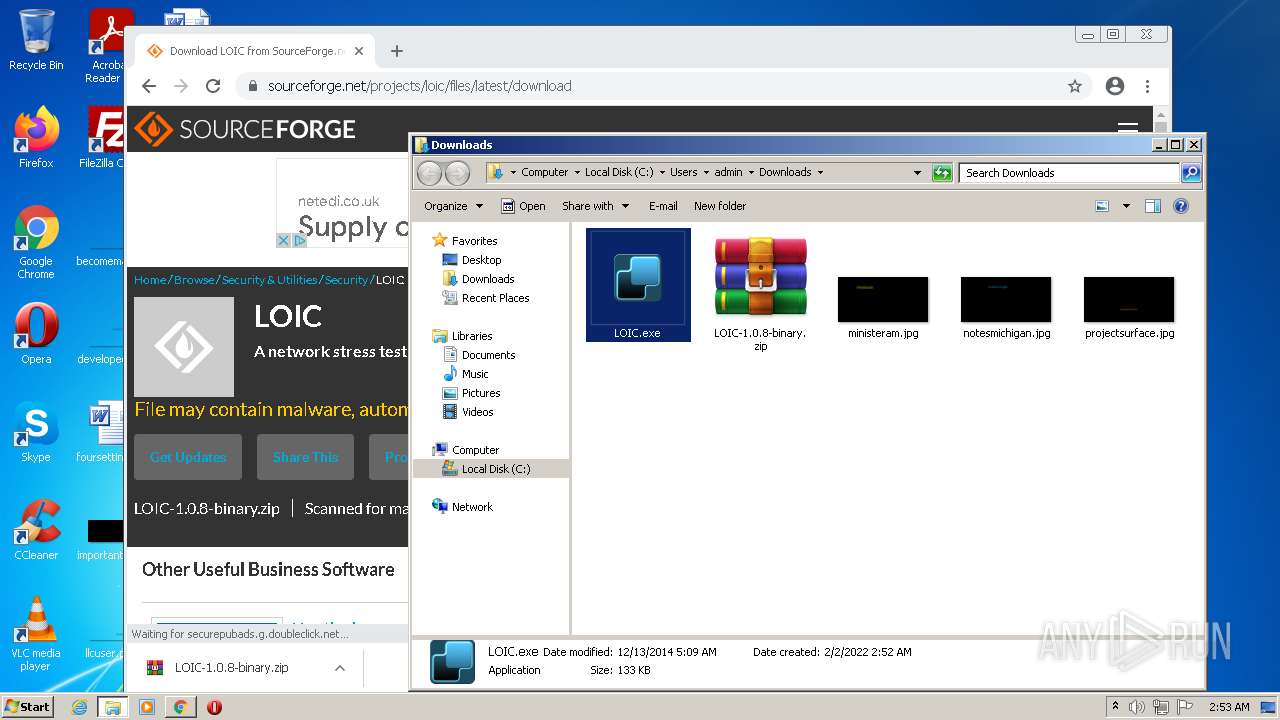Viewport: 1280px width, 720px height.
Task: Open Recycle Bin desktop icon
Action: [36, 41]
